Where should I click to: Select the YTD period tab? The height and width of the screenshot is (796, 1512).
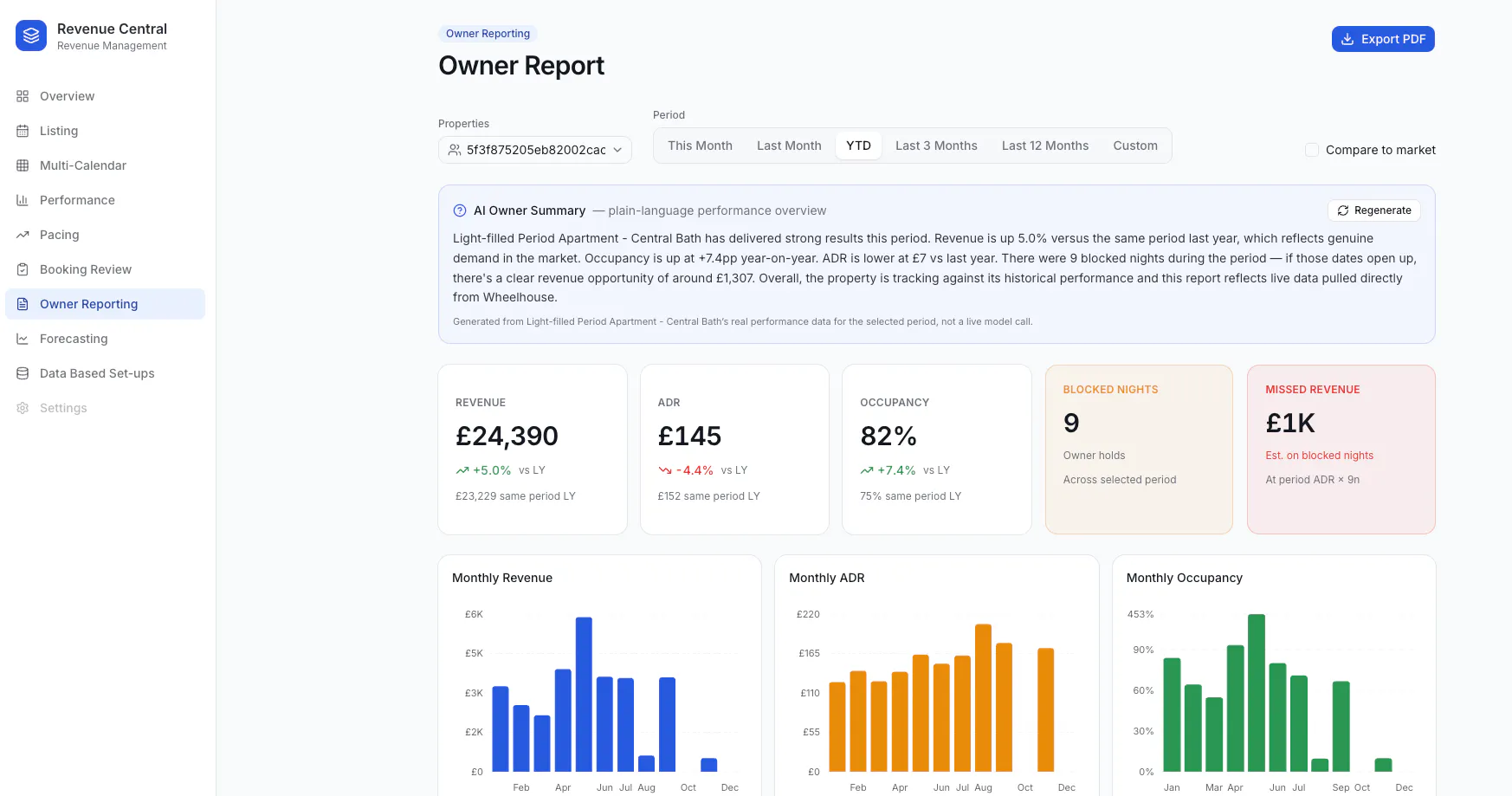click(858, 146)
